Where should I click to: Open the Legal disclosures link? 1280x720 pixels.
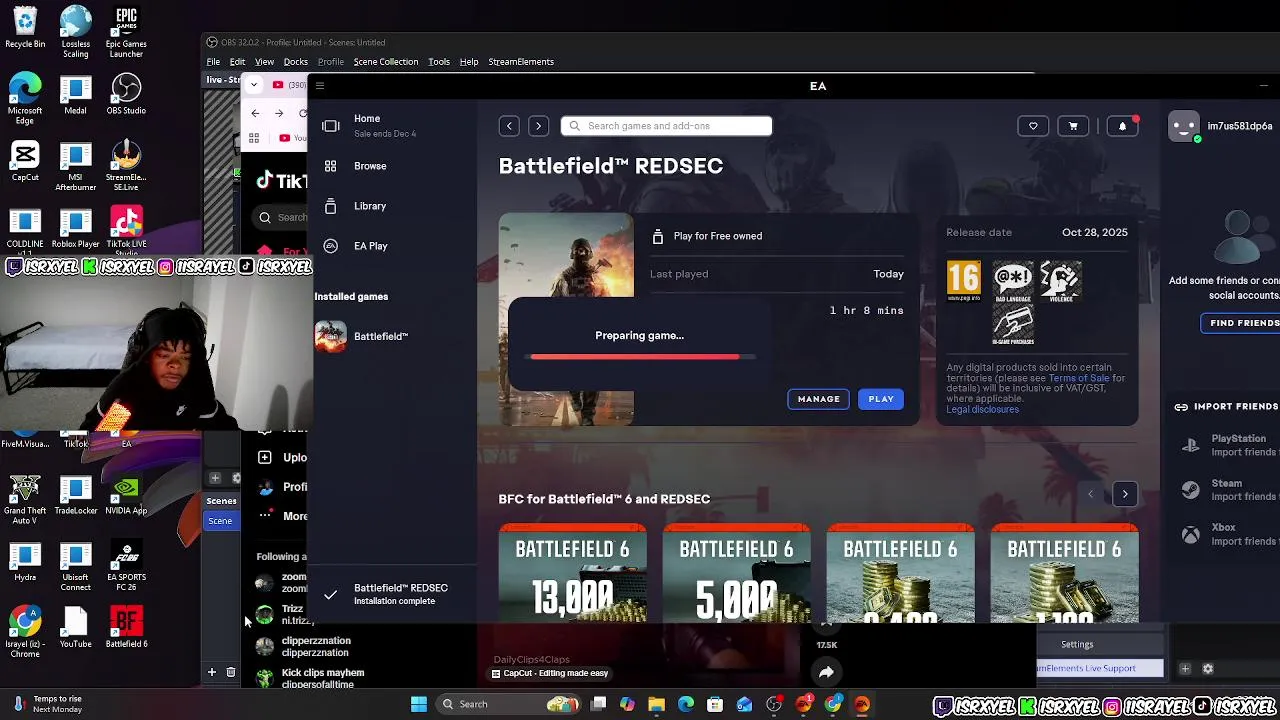point(982,409)
